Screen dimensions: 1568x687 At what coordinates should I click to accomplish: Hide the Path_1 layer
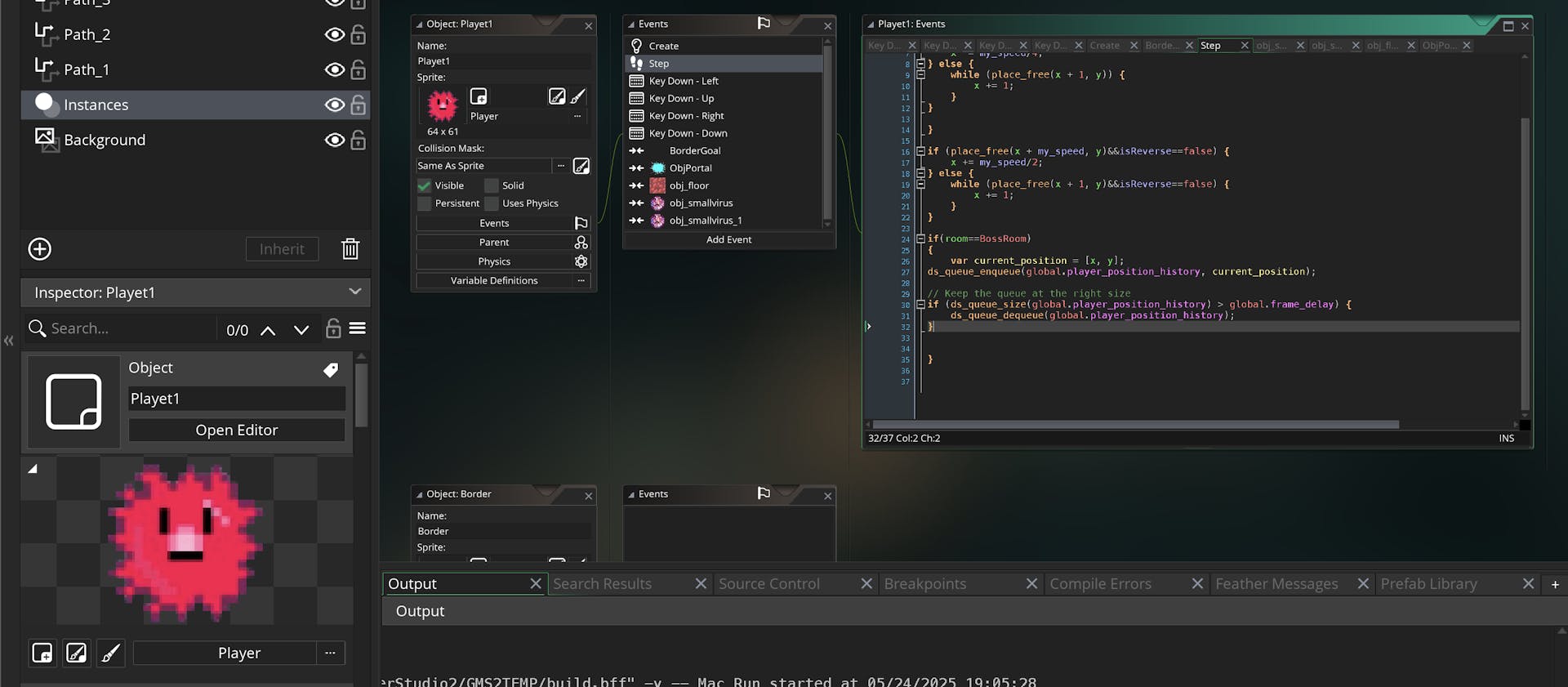click(x=334, y=69)
